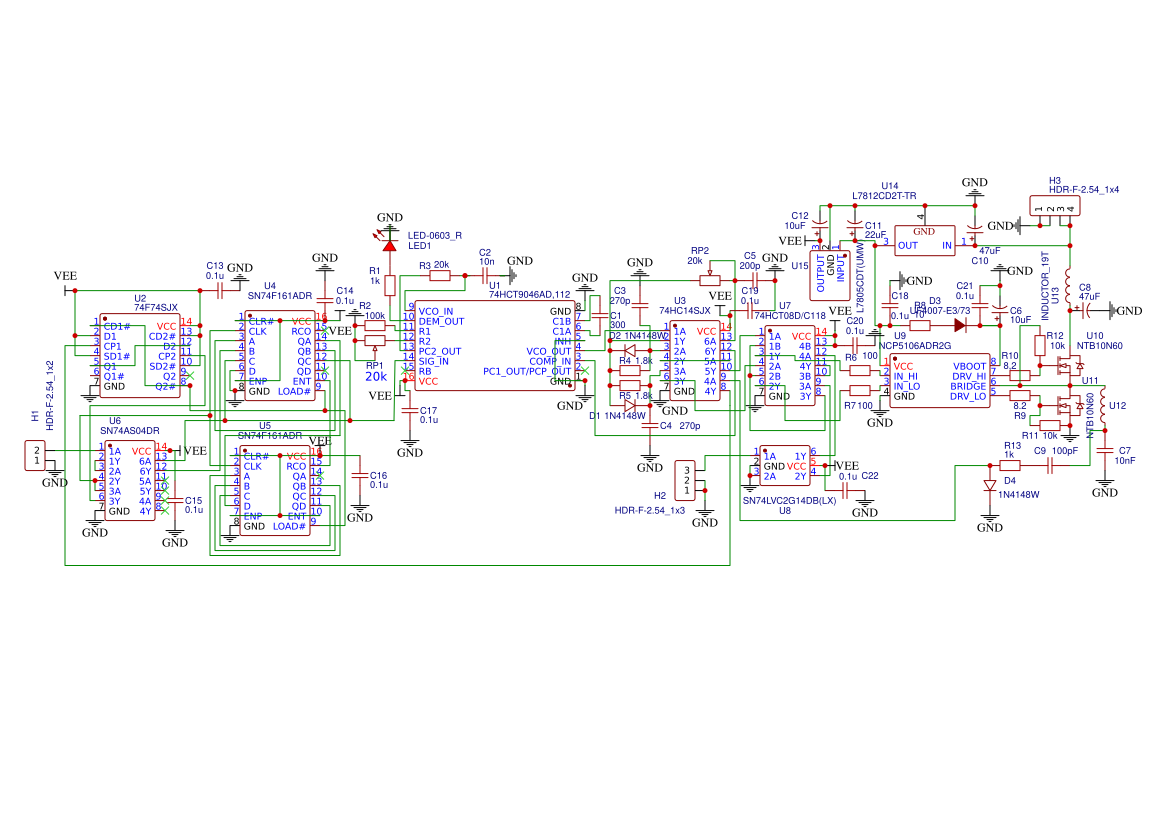Click the R1 1k resistor symbol
Screen dimensions: 1169x827
click(389, 286)
